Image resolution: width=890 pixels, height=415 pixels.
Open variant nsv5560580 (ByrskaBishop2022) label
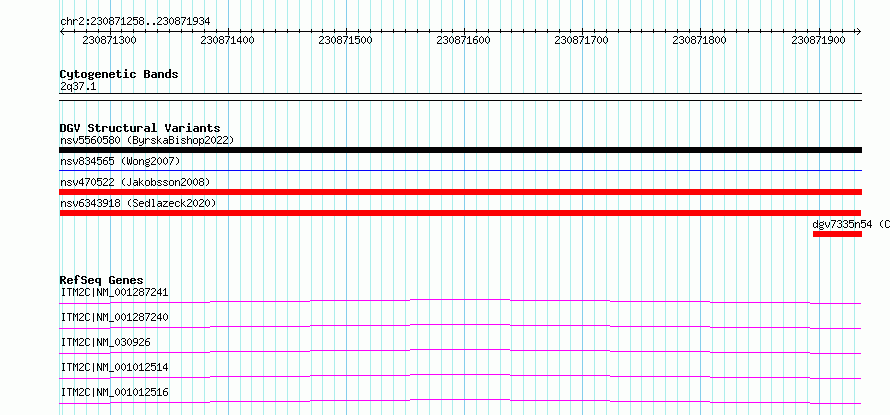tap(147, 140)
